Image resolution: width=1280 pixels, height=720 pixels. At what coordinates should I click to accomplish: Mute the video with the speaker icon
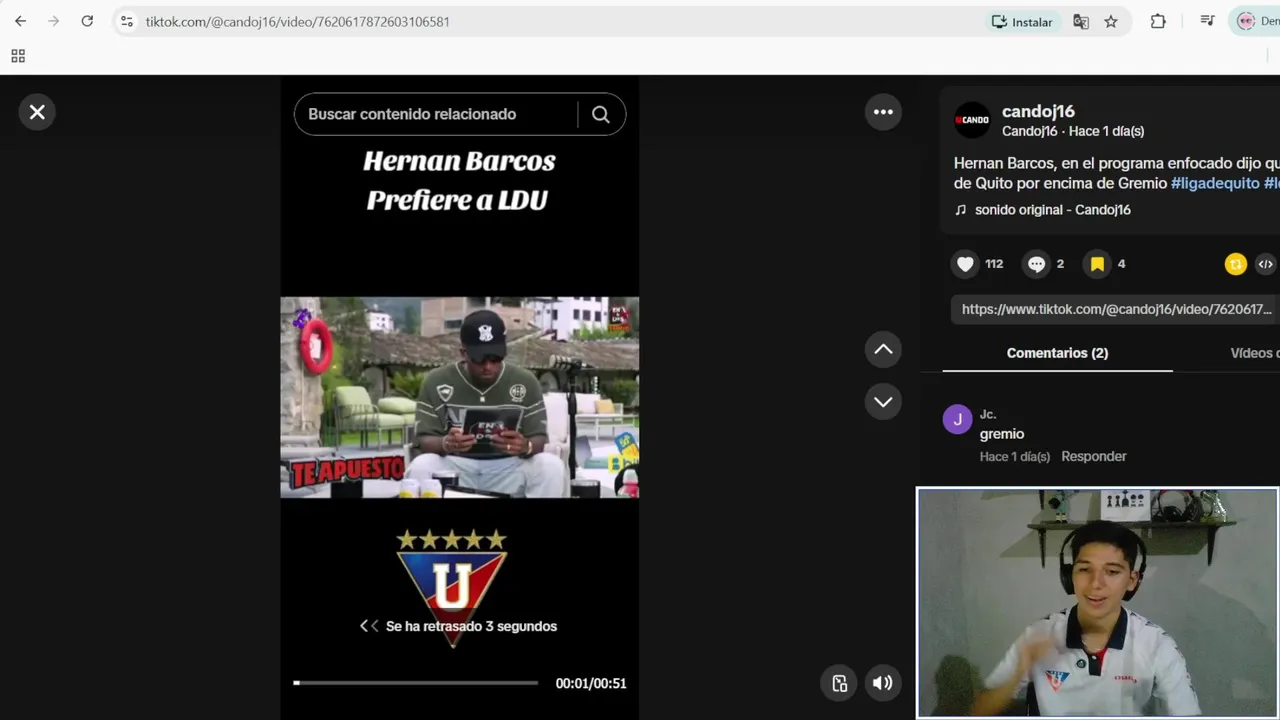click(882, 683)
